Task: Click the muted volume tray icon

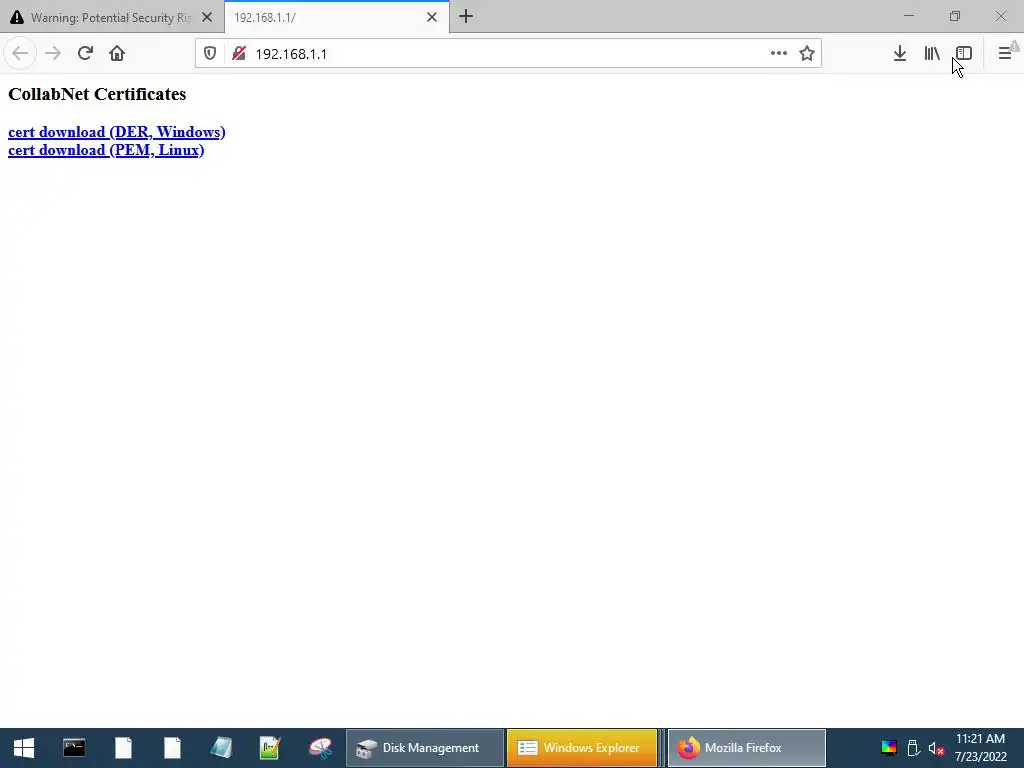Action: (x=936, y=748)
